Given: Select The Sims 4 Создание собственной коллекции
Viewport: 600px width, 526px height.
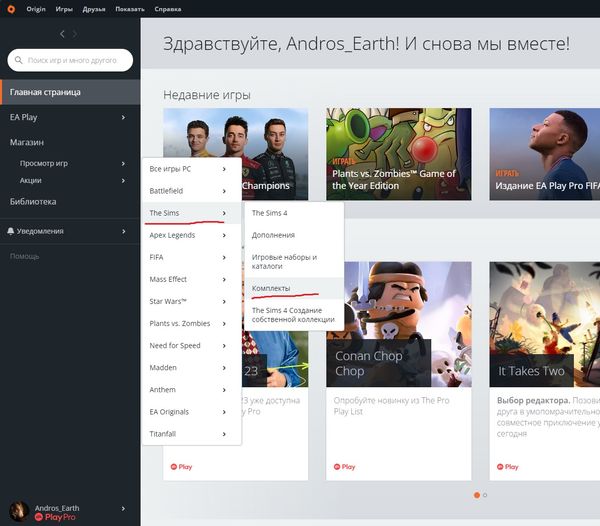Looking at the screenshot, I should point(294,315).
